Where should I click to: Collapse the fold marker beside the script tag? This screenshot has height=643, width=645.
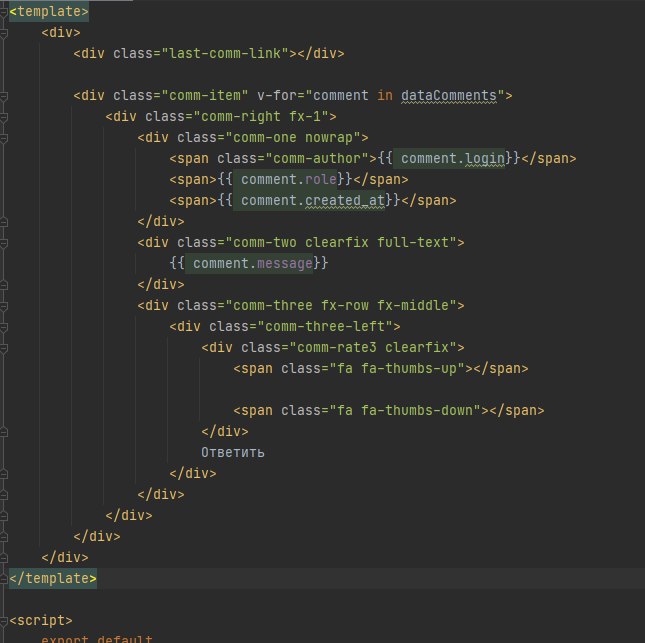[4, 620]
